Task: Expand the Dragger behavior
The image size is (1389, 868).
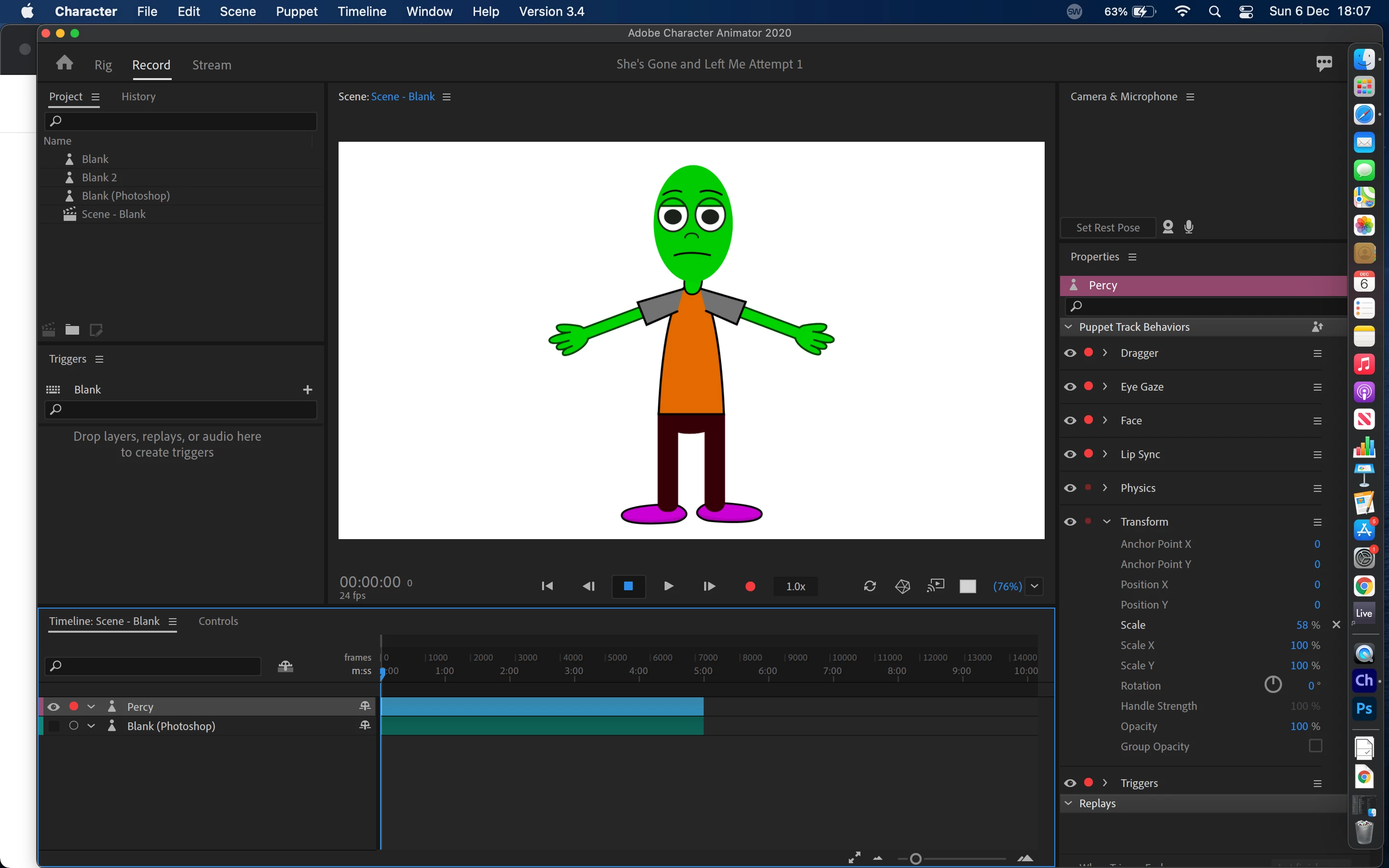Action: point(1105,353)
